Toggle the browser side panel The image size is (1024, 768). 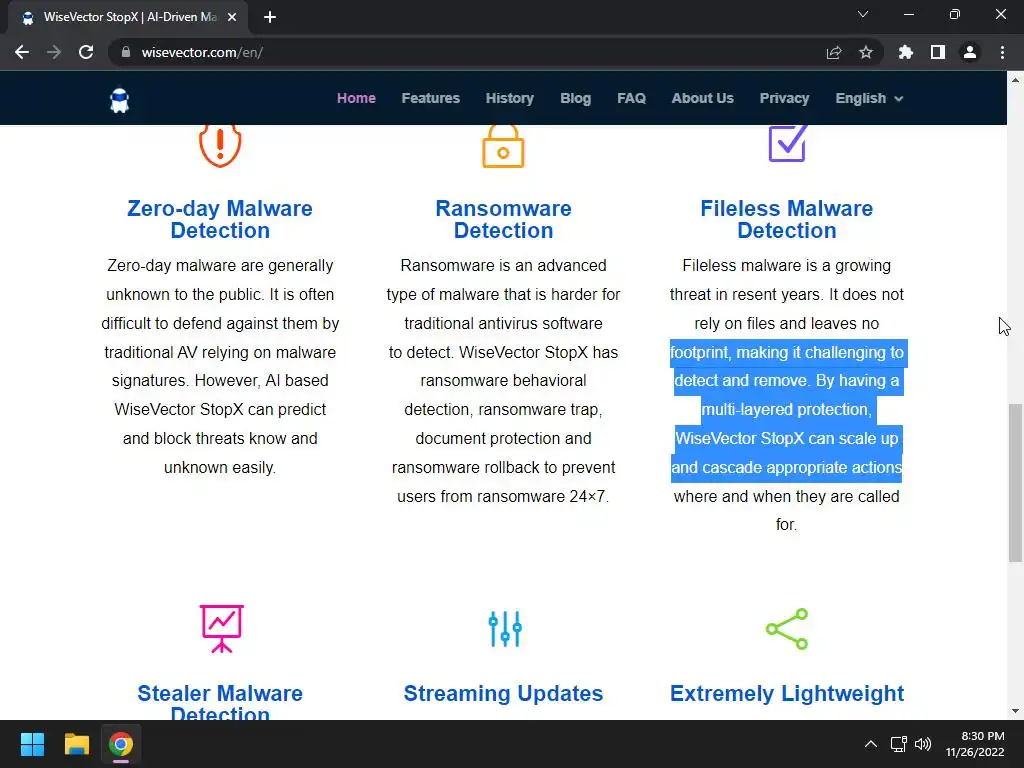click(x=938, y=52)
